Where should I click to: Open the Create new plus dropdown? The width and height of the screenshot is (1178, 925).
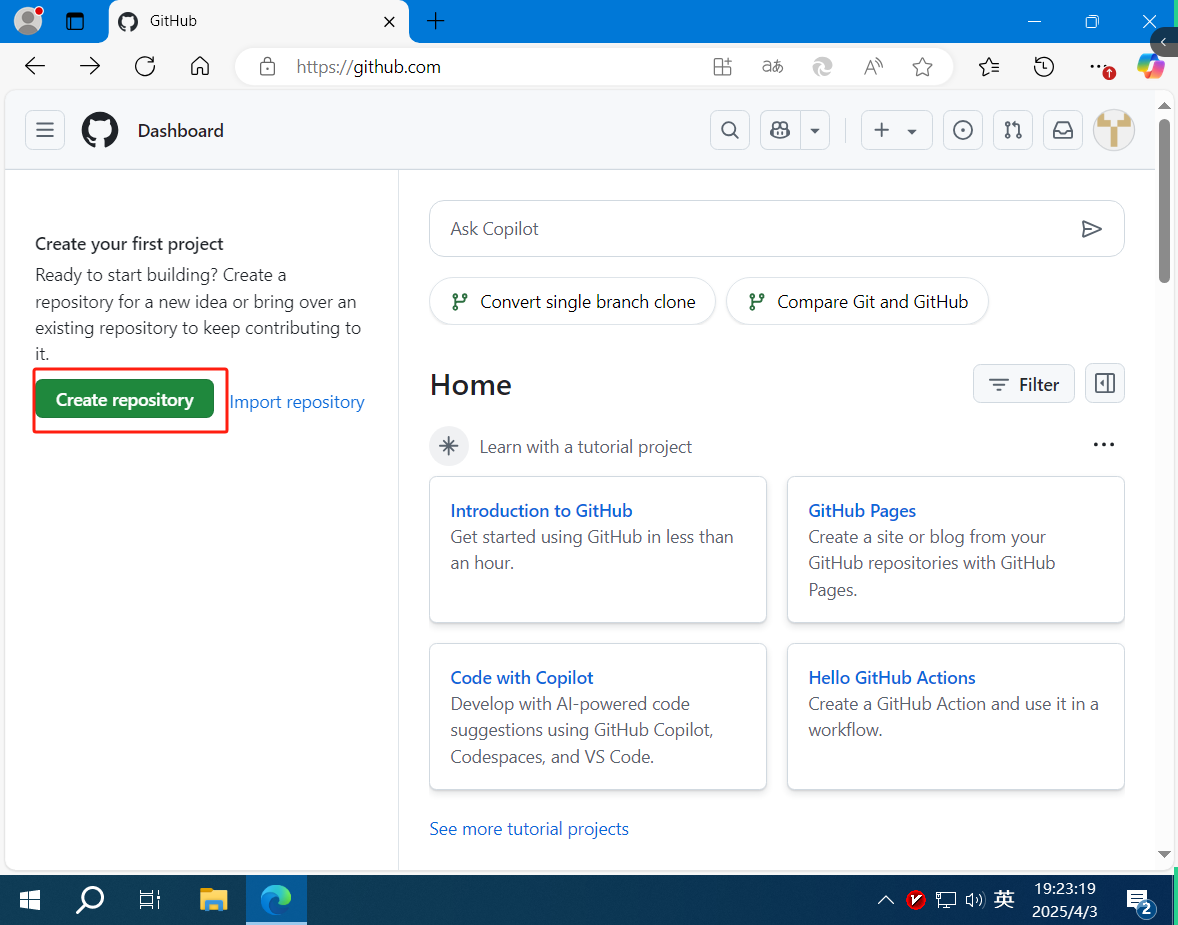tap(896, 130)
